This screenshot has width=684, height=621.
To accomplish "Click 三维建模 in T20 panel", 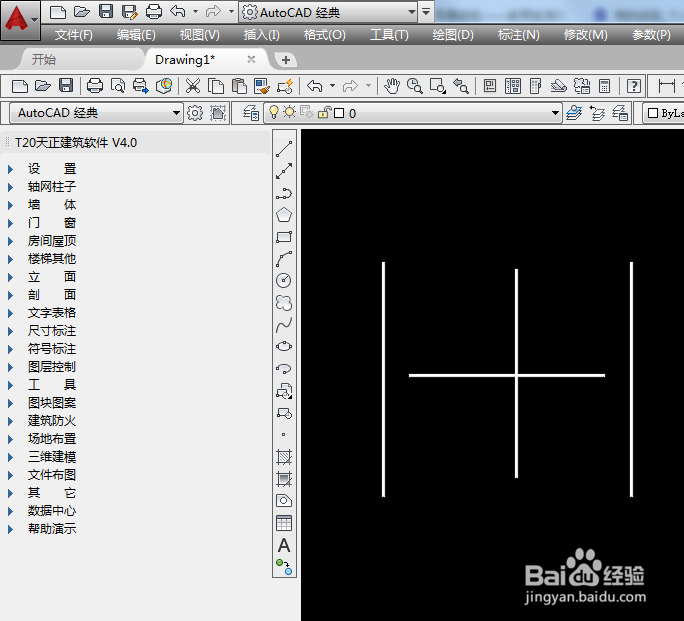I will coord(52,457).
